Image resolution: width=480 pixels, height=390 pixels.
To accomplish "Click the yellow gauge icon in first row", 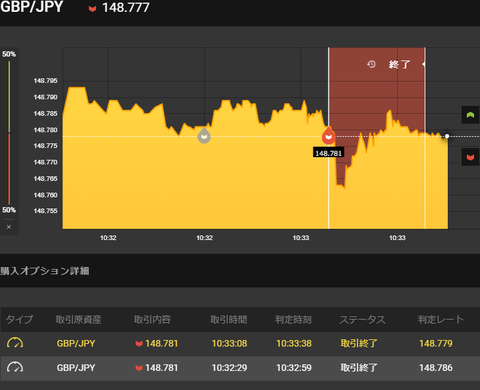I will (x=15, y=343).
